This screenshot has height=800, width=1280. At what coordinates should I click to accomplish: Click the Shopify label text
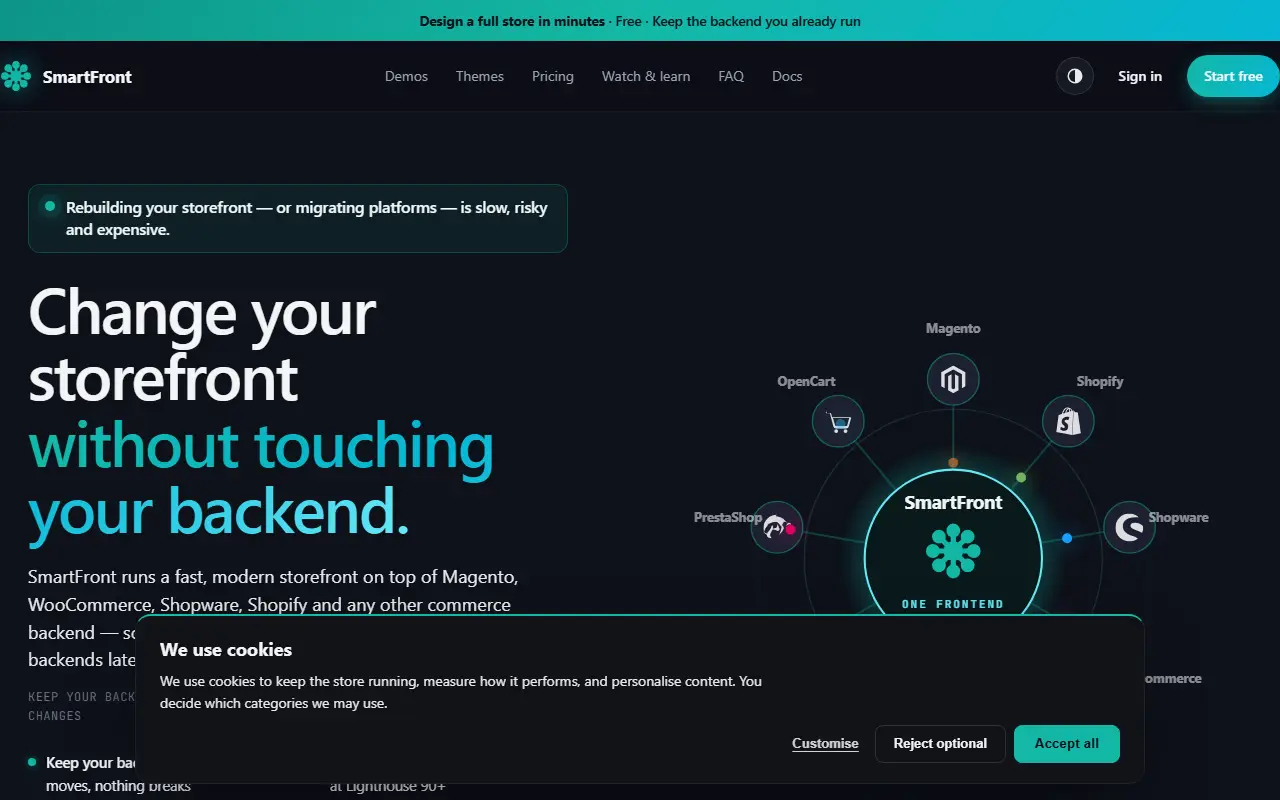coord(1100,381)
